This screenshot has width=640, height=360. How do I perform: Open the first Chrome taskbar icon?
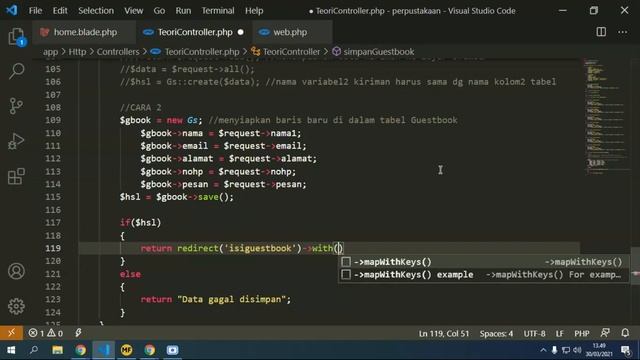tap(80, 350)
